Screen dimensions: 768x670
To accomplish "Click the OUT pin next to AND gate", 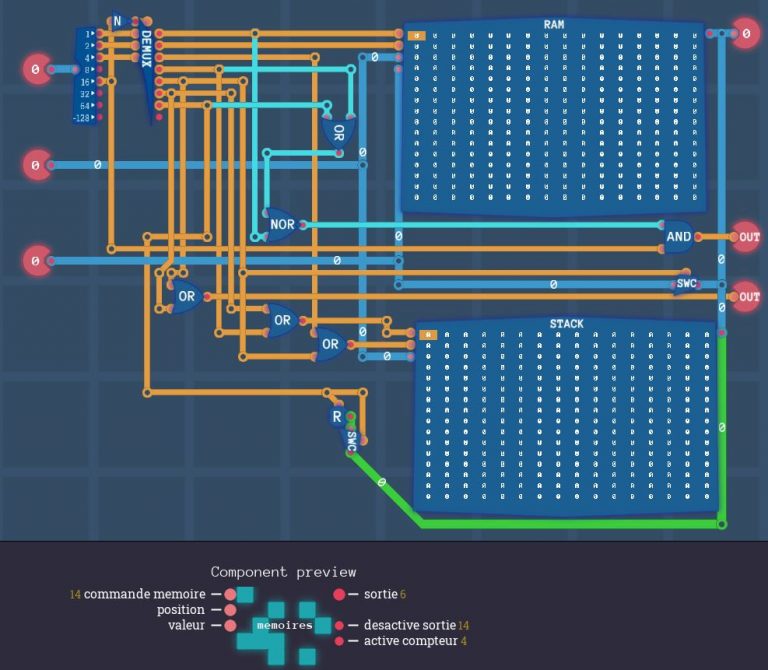I will [746, 237].
